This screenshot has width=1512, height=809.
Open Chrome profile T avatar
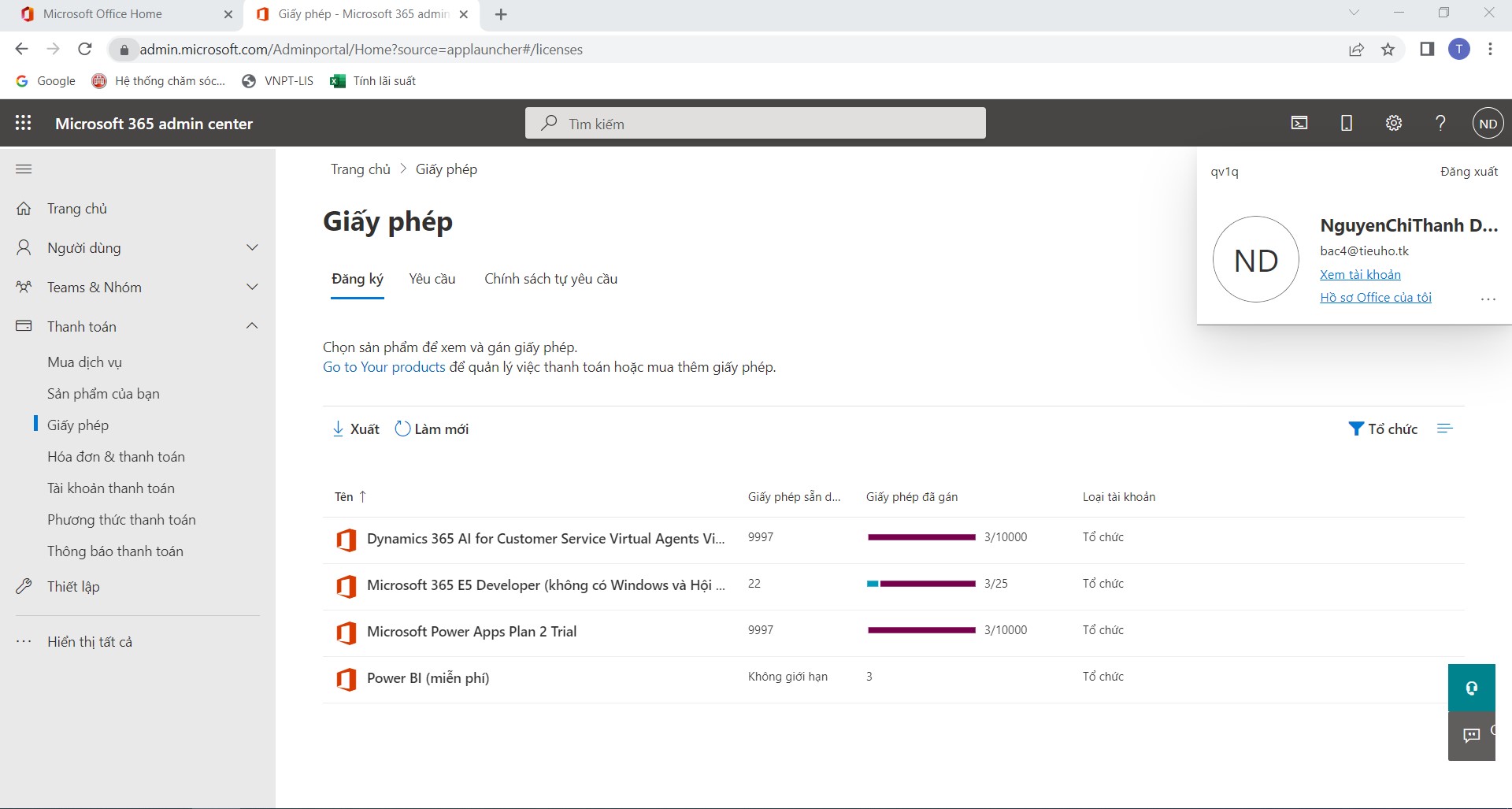[x=1458, y=50]
